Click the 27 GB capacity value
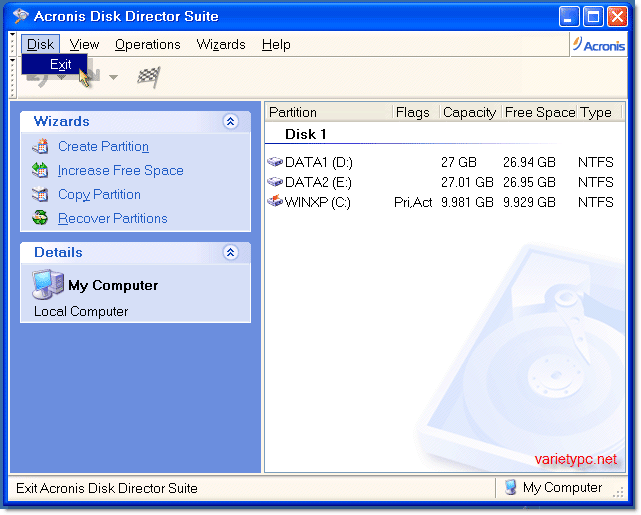641x515 pixels. pos(459,162)
